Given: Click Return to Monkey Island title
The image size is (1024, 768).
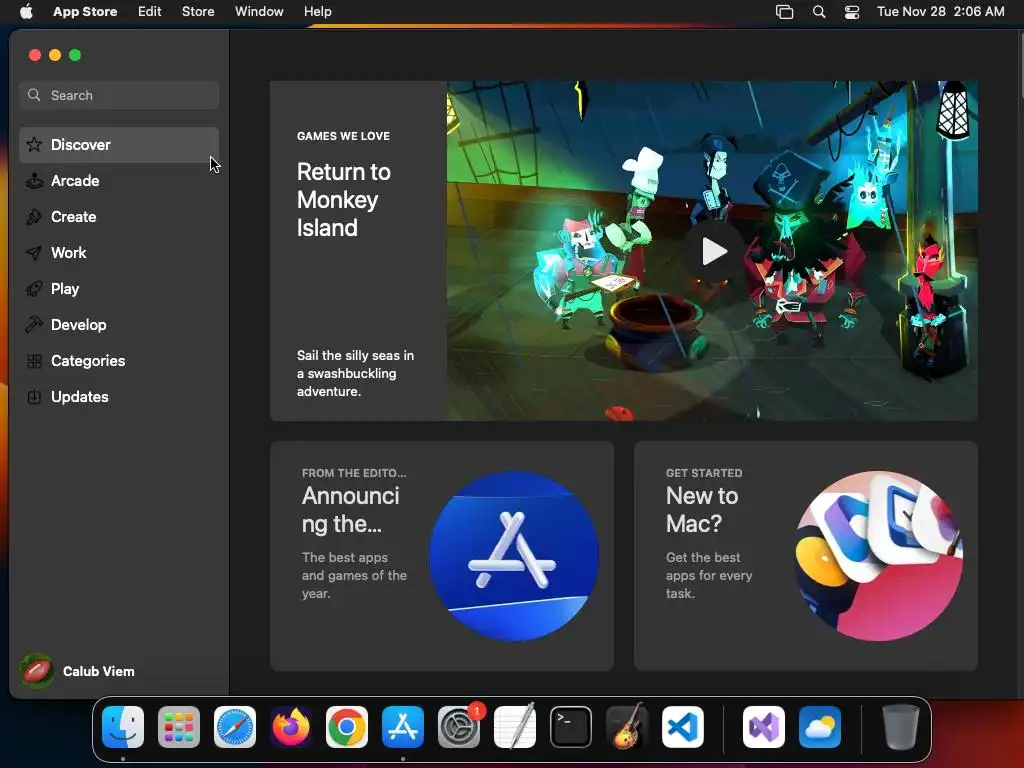Looking at the screenshot, I should tap(344, 200).
